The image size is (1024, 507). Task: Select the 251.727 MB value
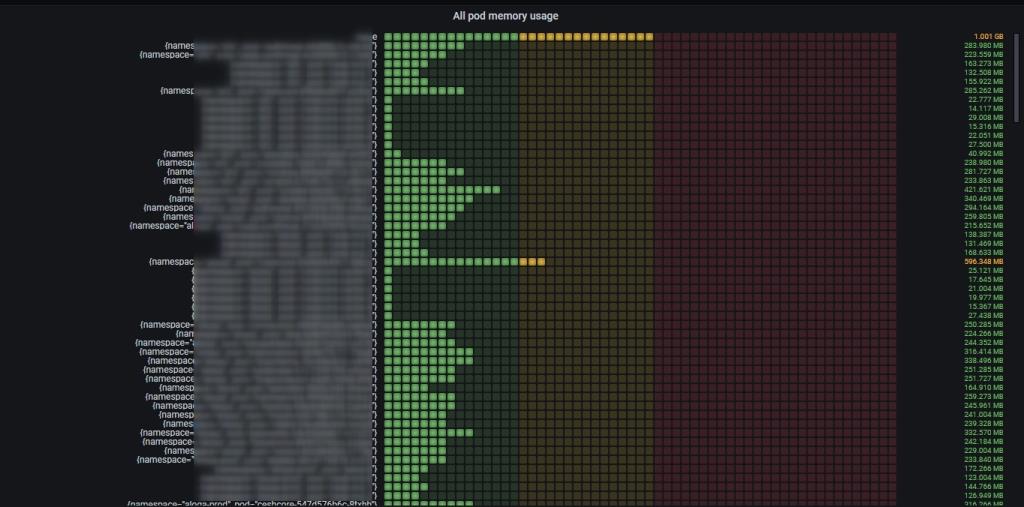coord(984,378)
